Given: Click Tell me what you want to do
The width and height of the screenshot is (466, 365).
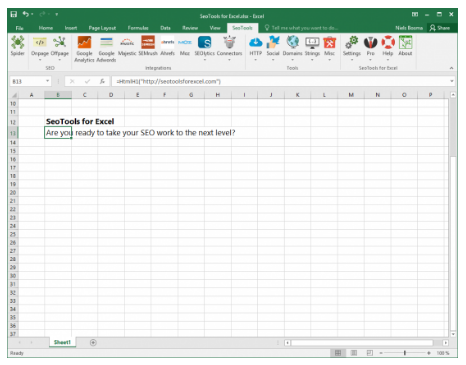Looking at the screenshot, I should (301, 28).
